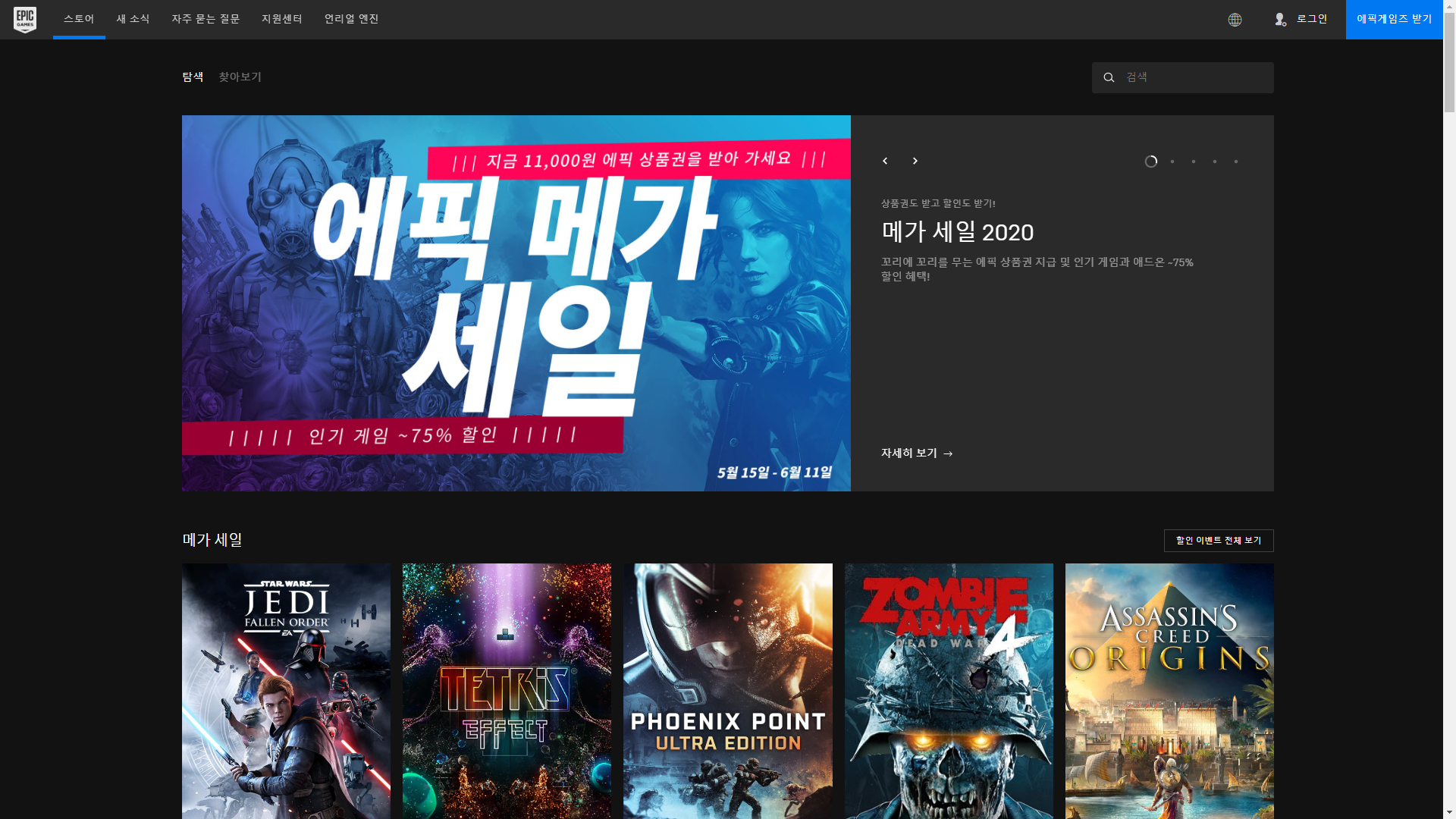Select the fifth carousel indicator dot

[x=1236, y=162]
